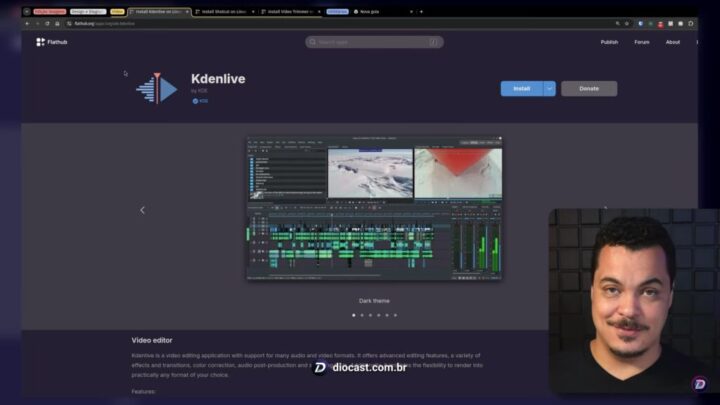Select the third carousel dot indicator

click(x=370, y=315)
